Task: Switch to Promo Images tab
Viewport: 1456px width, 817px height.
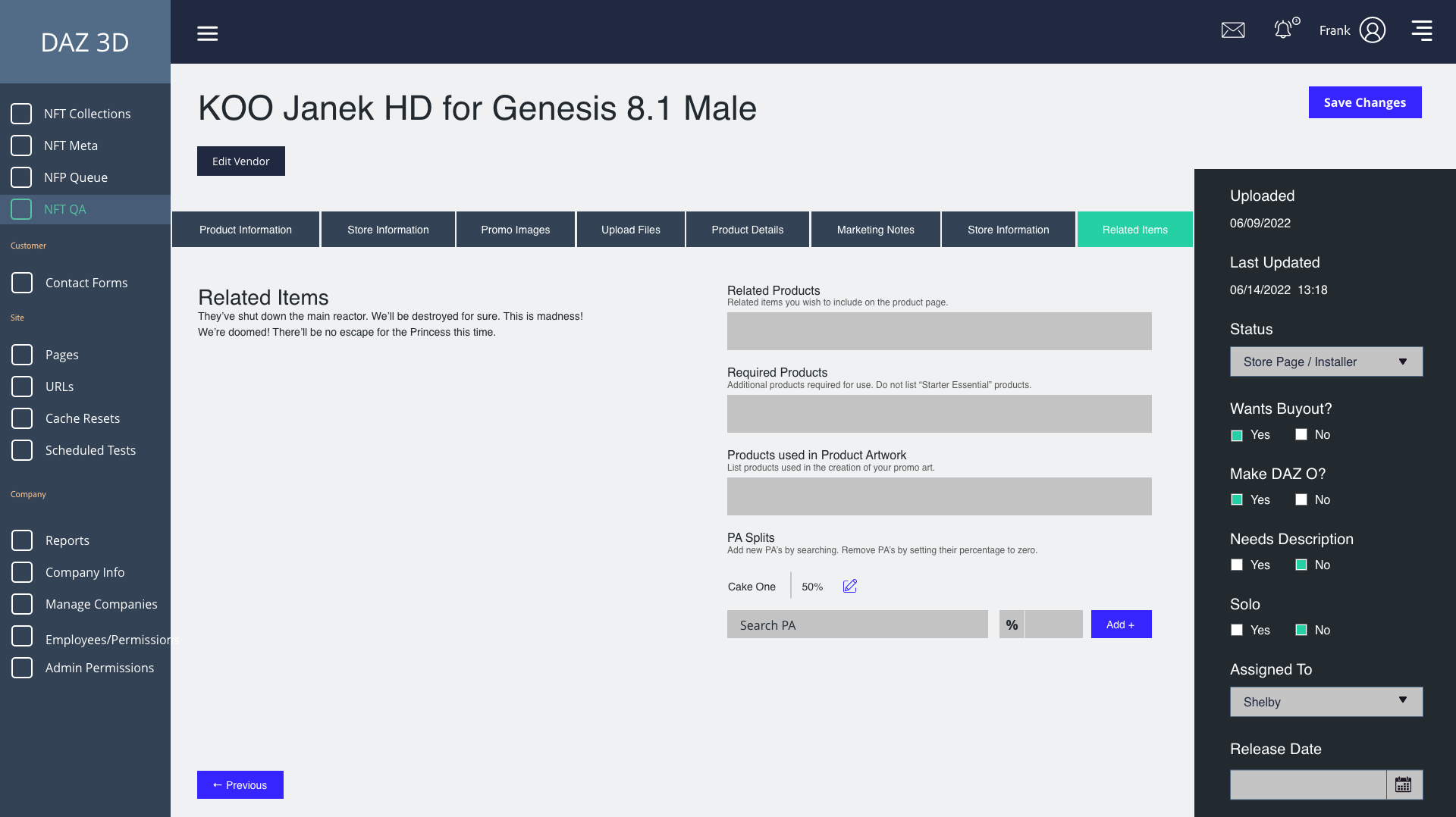Action: tap(516, 230)
